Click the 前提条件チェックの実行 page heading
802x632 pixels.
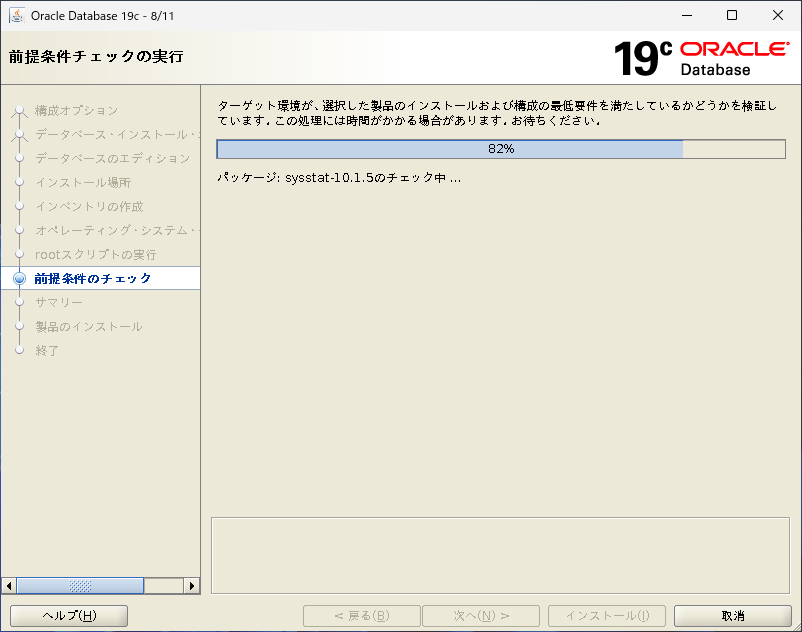pos(96,56)
